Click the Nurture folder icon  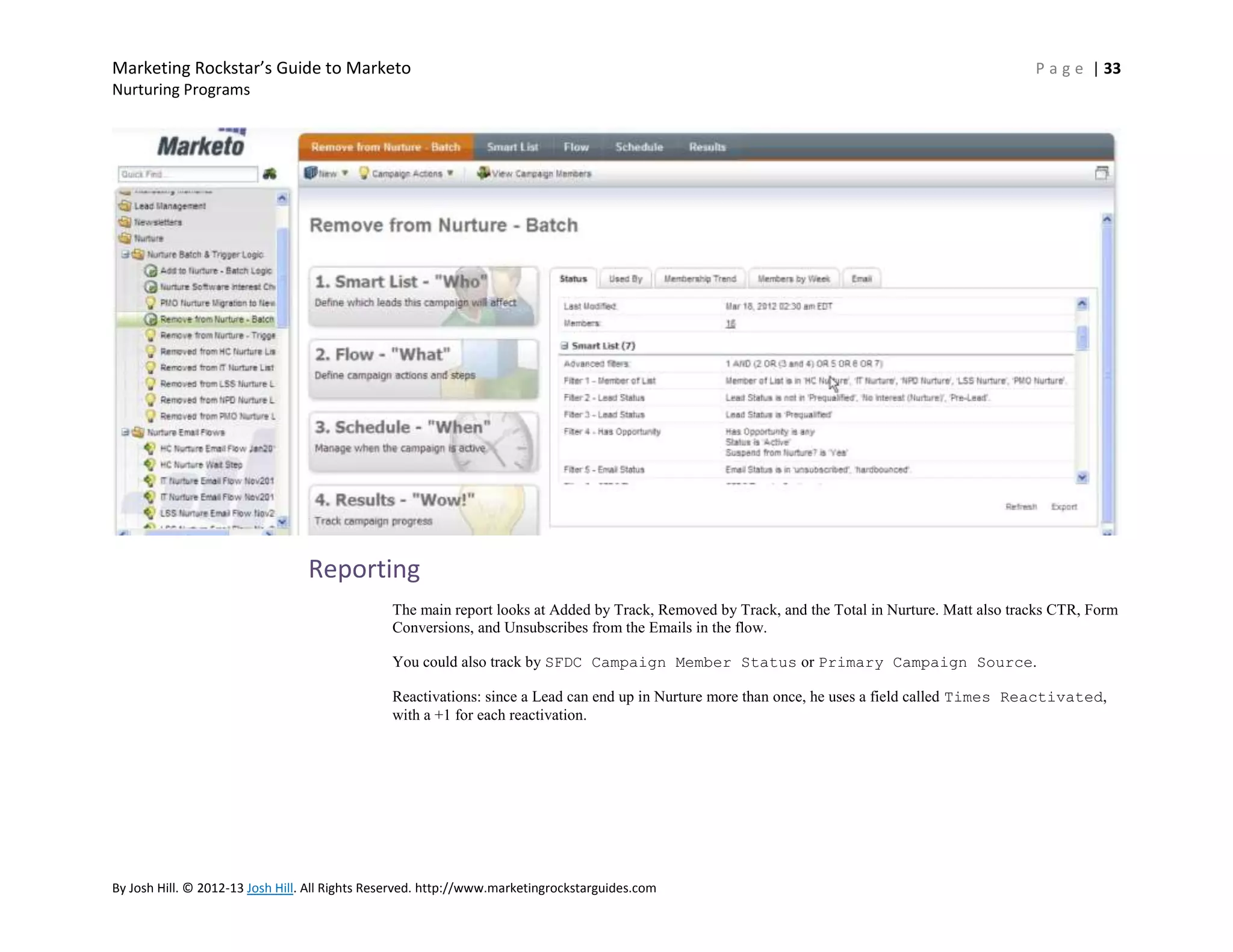tap(125, 238)
